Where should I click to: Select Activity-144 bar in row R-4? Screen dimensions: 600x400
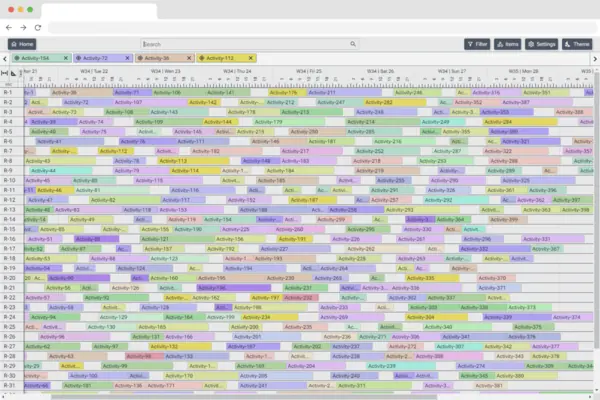[x=220, y=122]
